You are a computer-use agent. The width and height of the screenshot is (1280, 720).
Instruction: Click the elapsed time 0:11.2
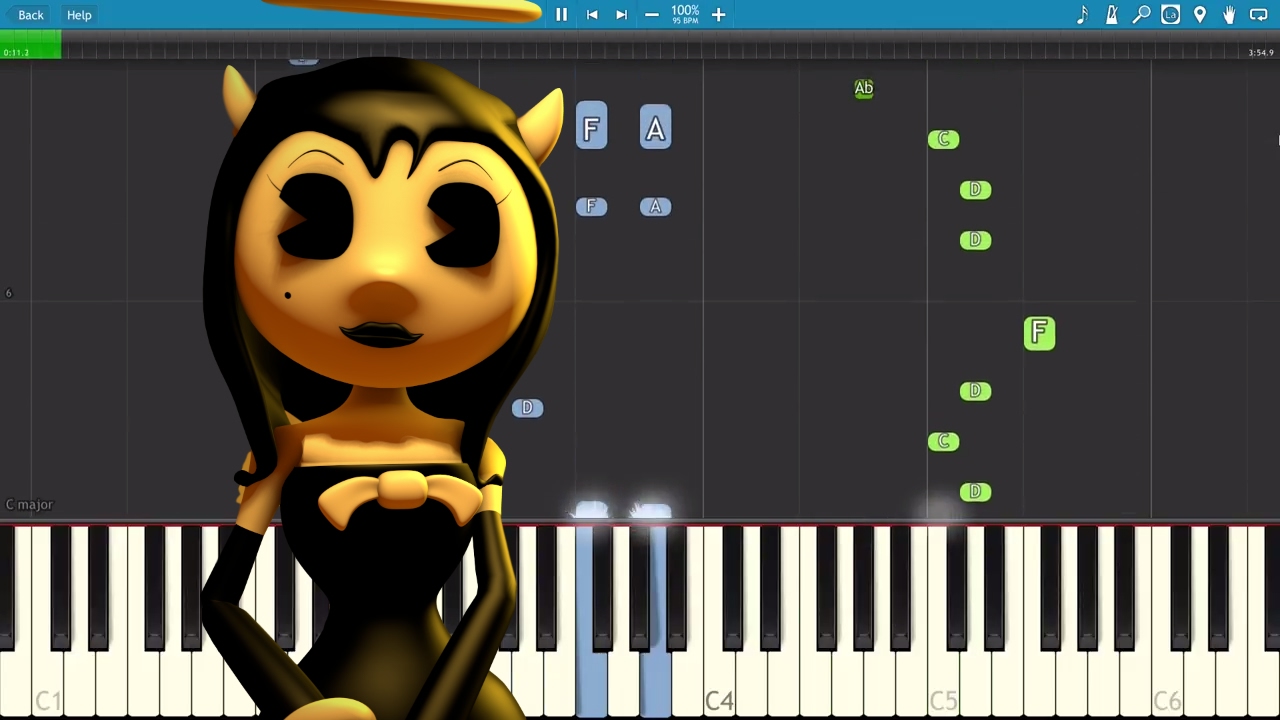click(x=16, y=52)
